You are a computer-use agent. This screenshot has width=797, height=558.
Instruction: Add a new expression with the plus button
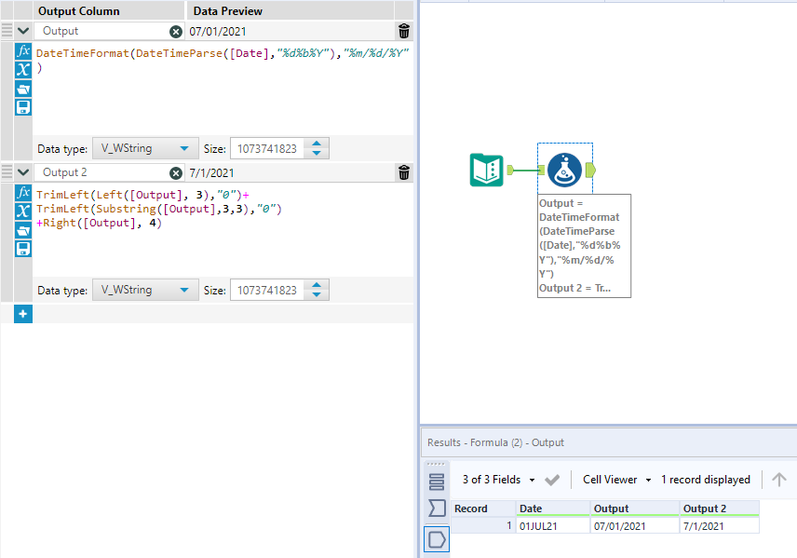click(23, 314)
